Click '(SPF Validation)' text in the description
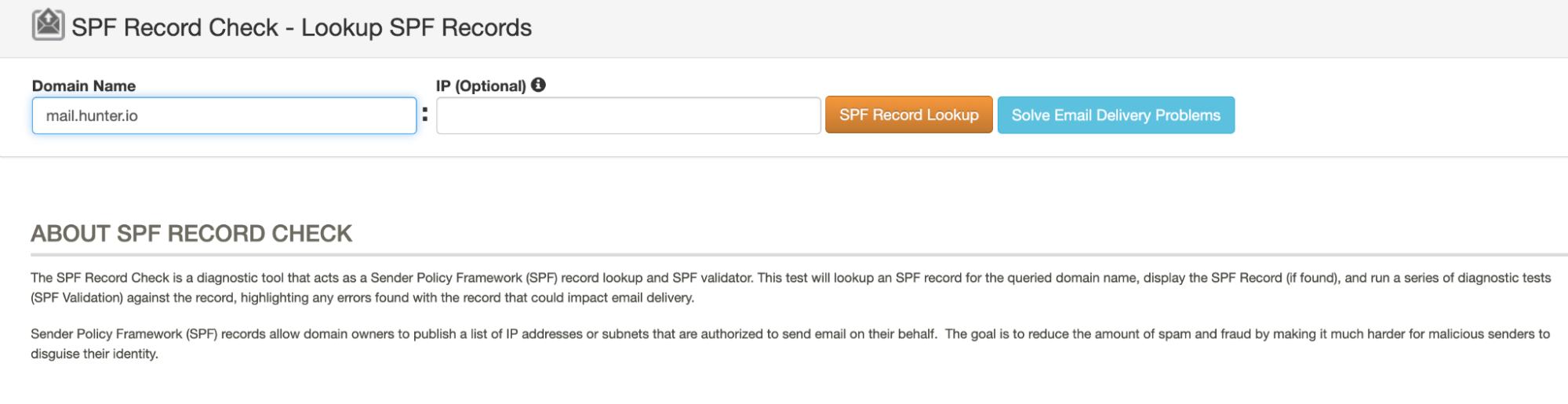Screen dimensions: 1568x404 (77, 298)
